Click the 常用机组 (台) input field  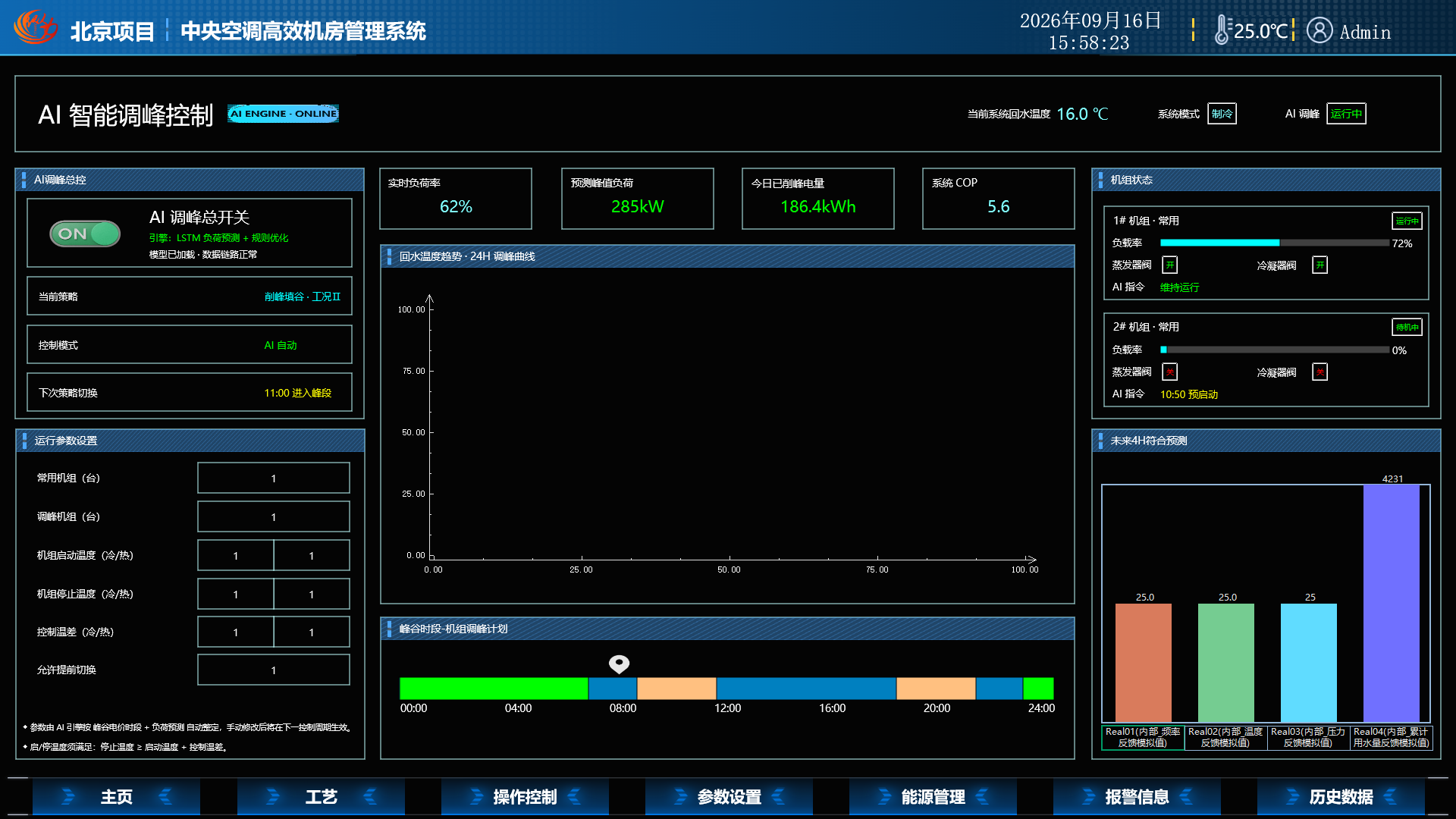[274, 479]
